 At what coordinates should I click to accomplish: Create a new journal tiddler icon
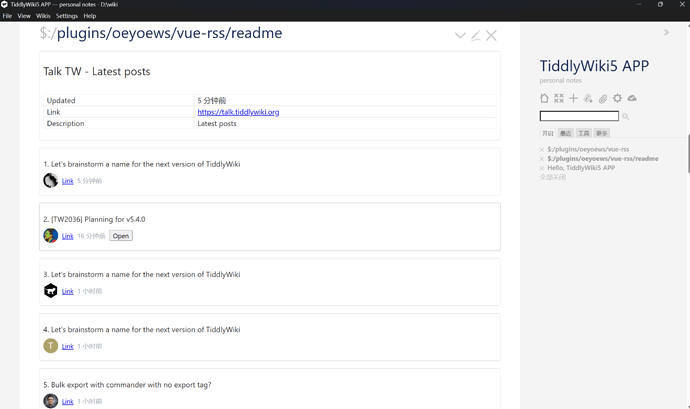coord(588,98)
